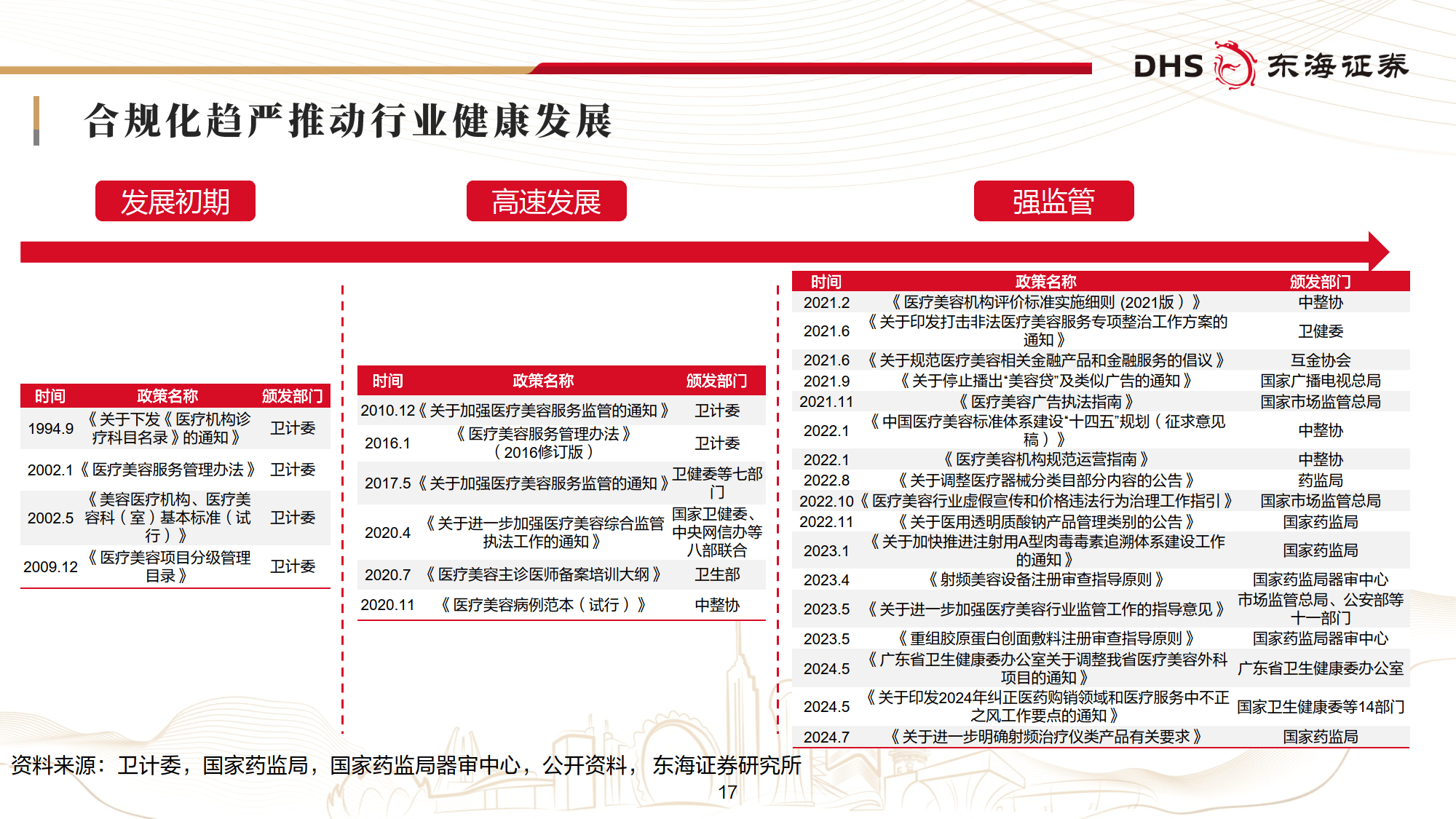Select the red 强监管 stage banner
Screen dimensions: 1456x819
pyautogui.click(x=1054, y=201)
